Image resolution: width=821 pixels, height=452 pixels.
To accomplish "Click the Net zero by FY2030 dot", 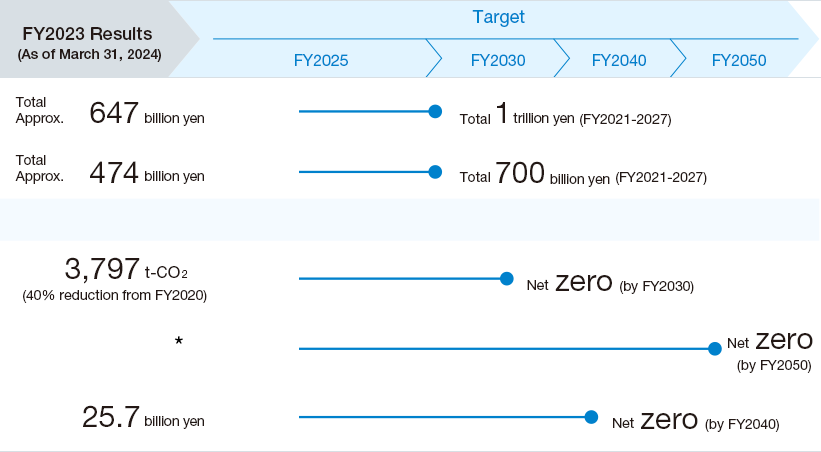I will point(506,279).
